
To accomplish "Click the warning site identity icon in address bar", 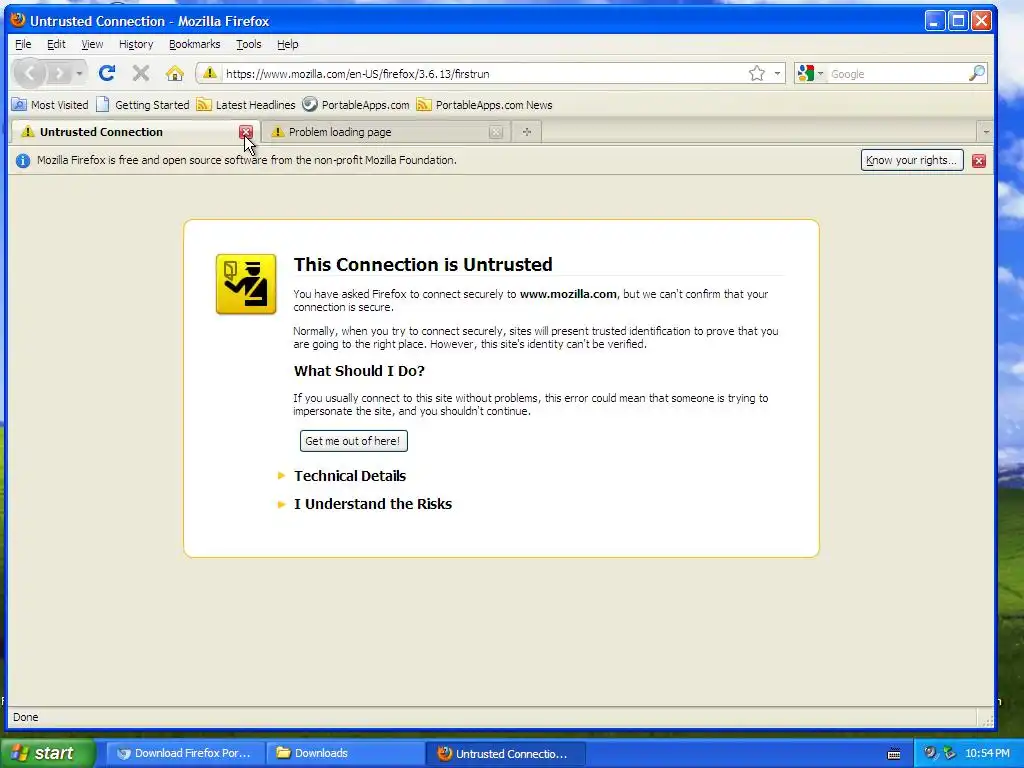I will point(210,73).
